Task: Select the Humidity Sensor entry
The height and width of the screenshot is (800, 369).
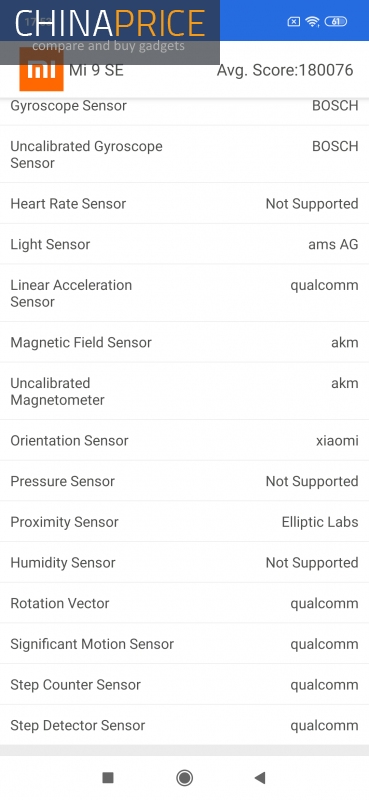Action: point(184,562)
